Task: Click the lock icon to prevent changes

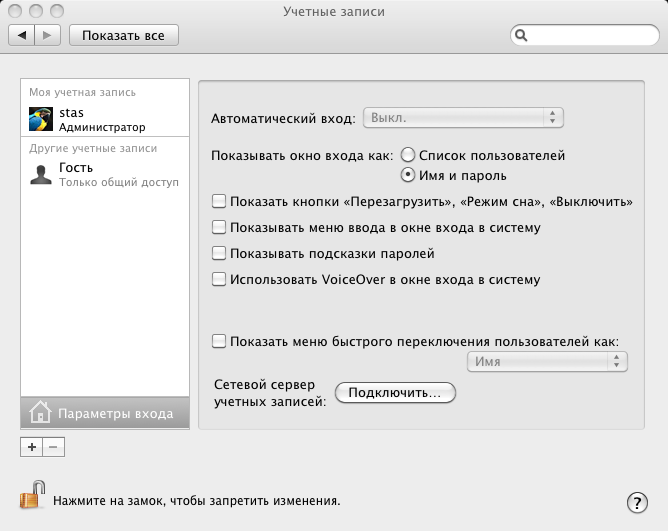Action: click(32, 495)
